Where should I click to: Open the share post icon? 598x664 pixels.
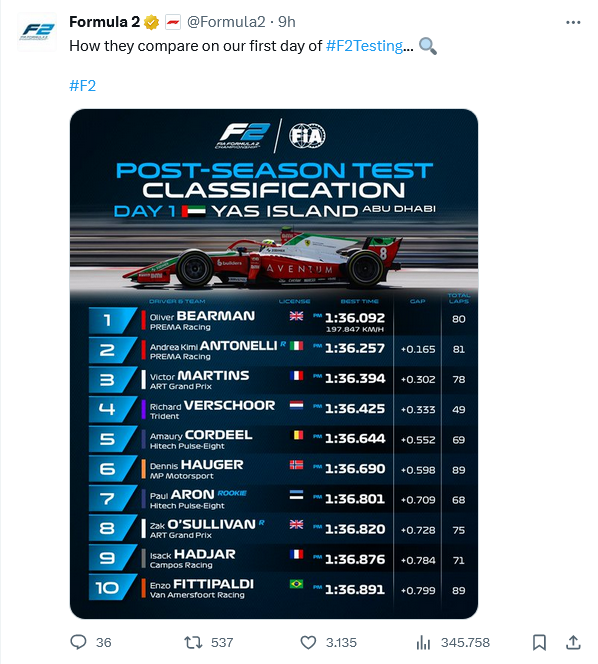pyautogui.click(x=573, y=642)
